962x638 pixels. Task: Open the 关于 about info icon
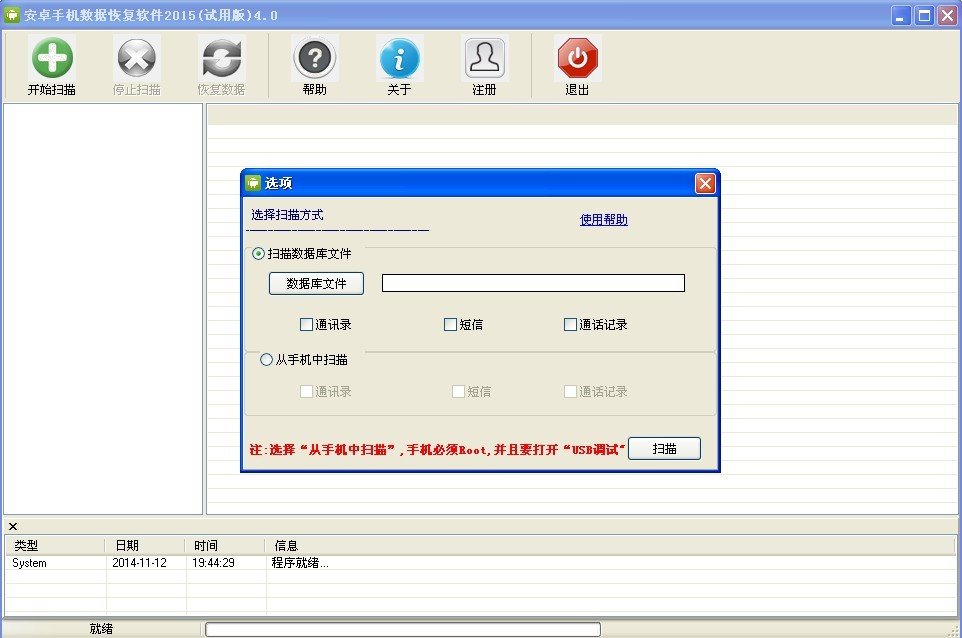[399, 58]
